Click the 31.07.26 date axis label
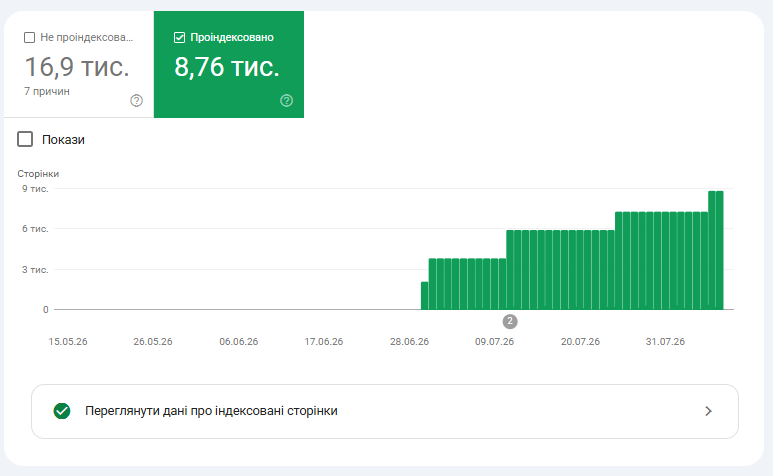773x476 pixels. point(665,341)
